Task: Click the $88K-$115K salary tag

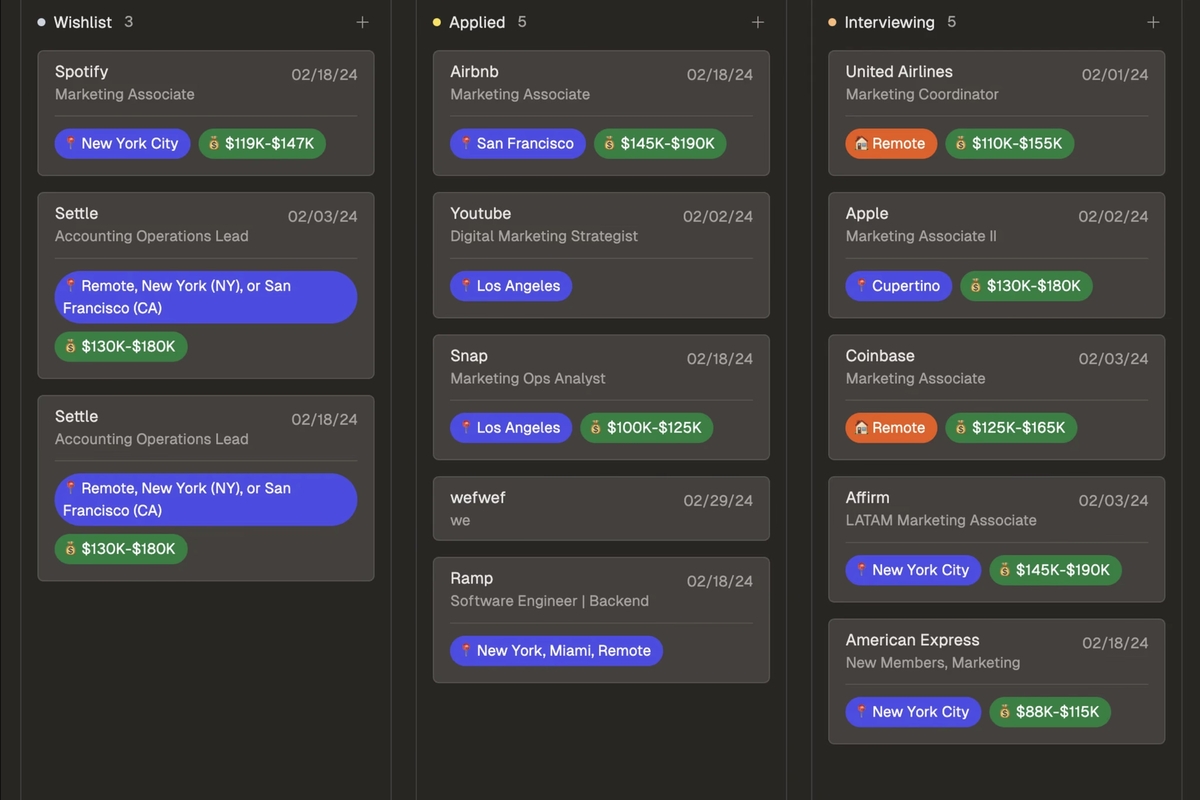Action: 1050,712
